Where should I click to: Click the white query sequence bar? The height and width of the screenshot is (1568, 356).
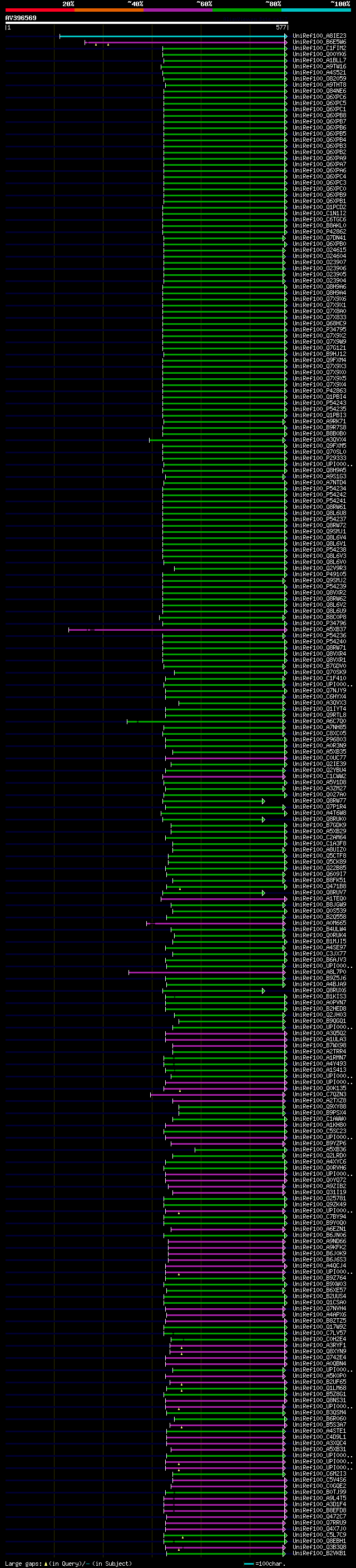(x=147, y=23)
